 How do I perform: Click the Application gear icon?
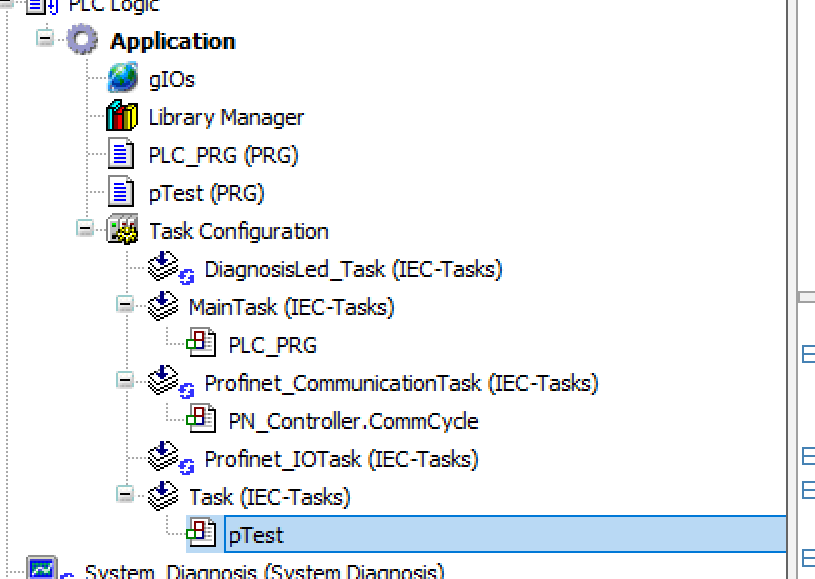coord(83,41)
